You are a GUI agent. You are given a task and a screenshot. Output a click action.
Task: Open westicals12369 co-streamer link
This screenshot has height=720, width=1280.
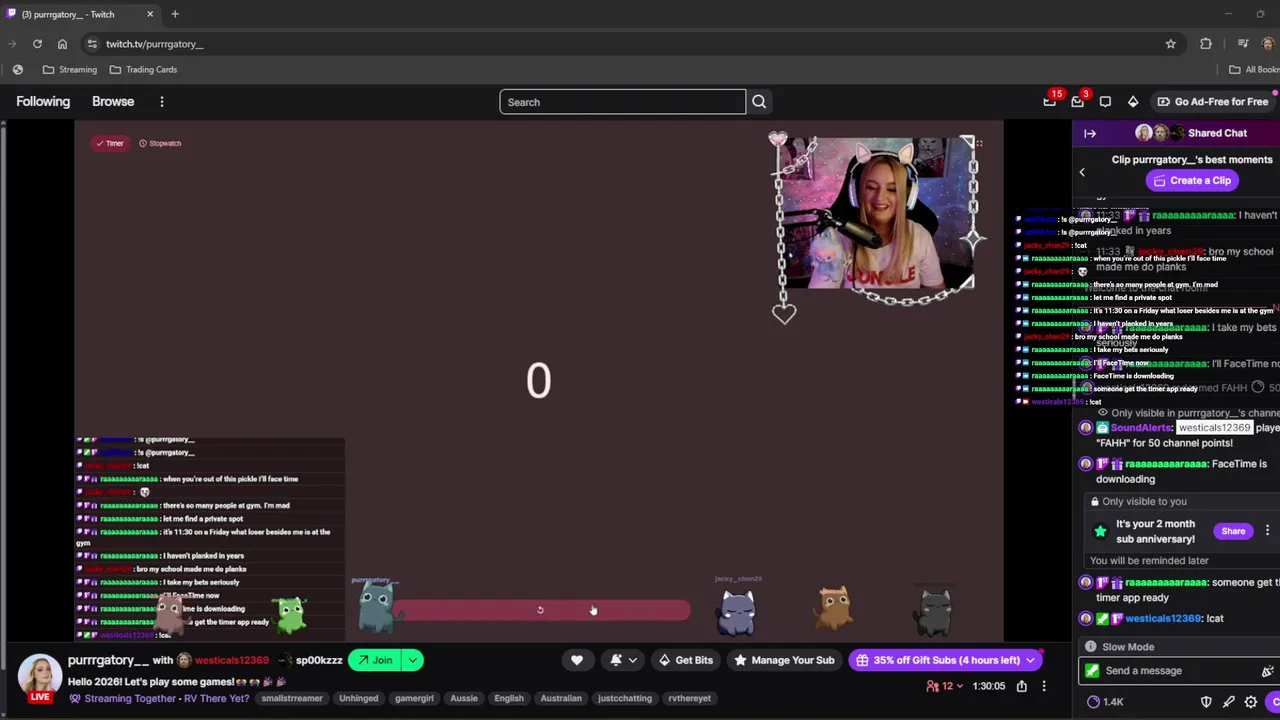point(231,660)
